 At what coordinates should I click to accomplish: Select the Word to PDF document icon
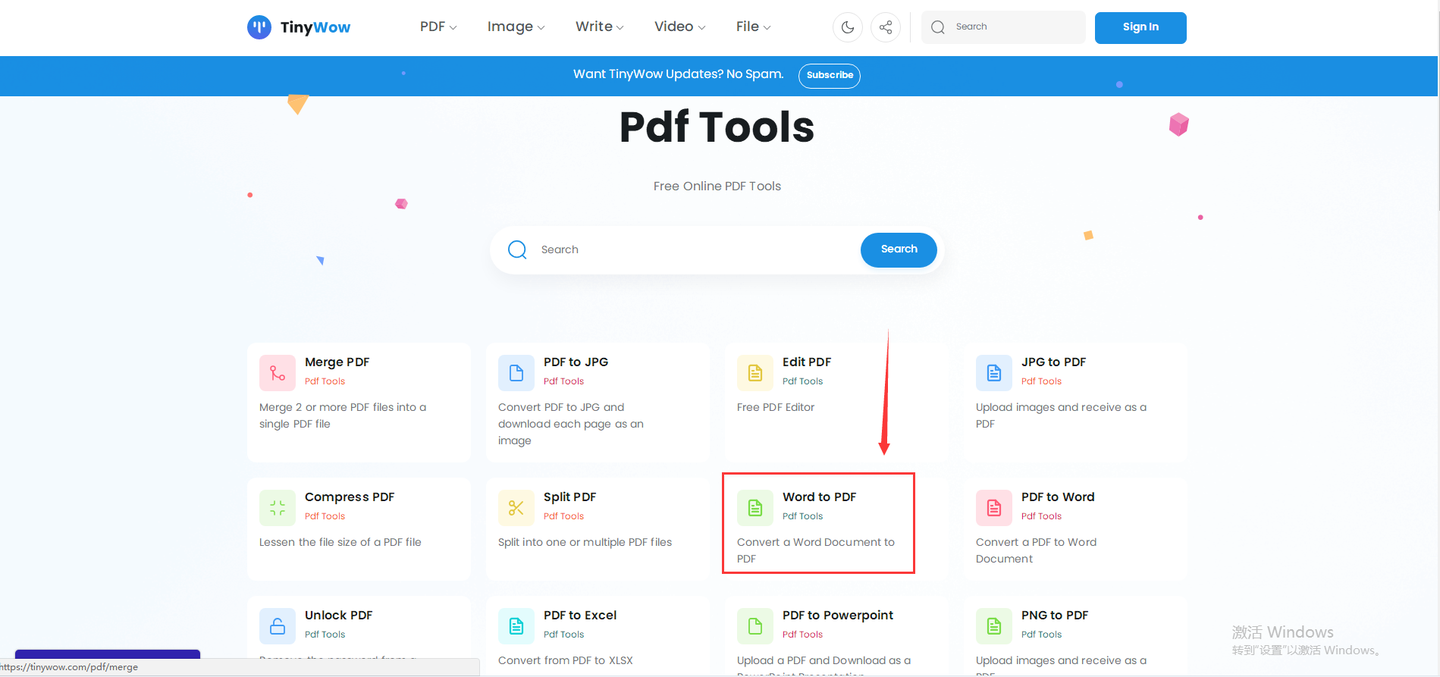point(755,507)
